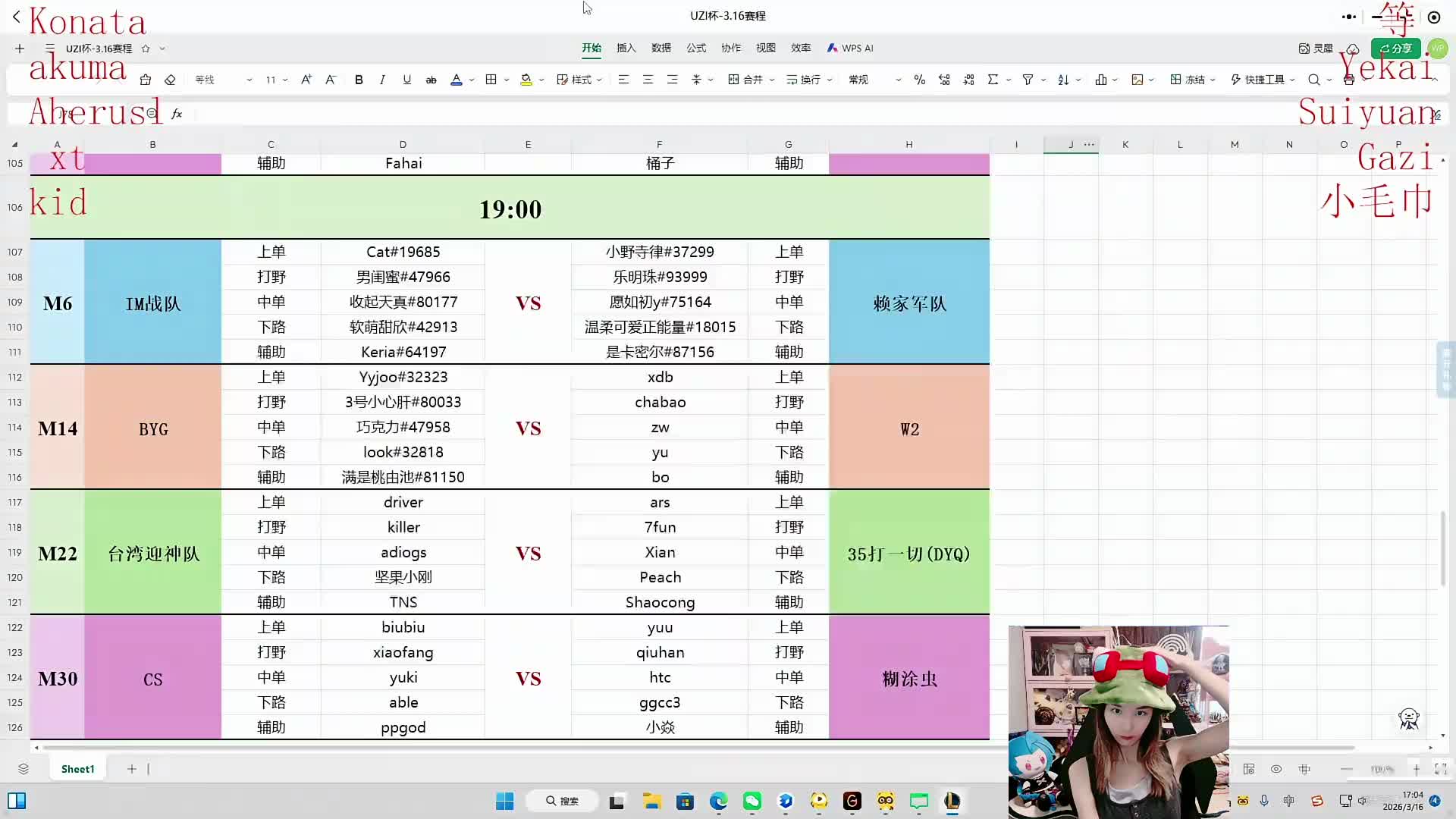Click the sort icon in toolbar
This screenshot has height=819, width=1456.
1063,80
